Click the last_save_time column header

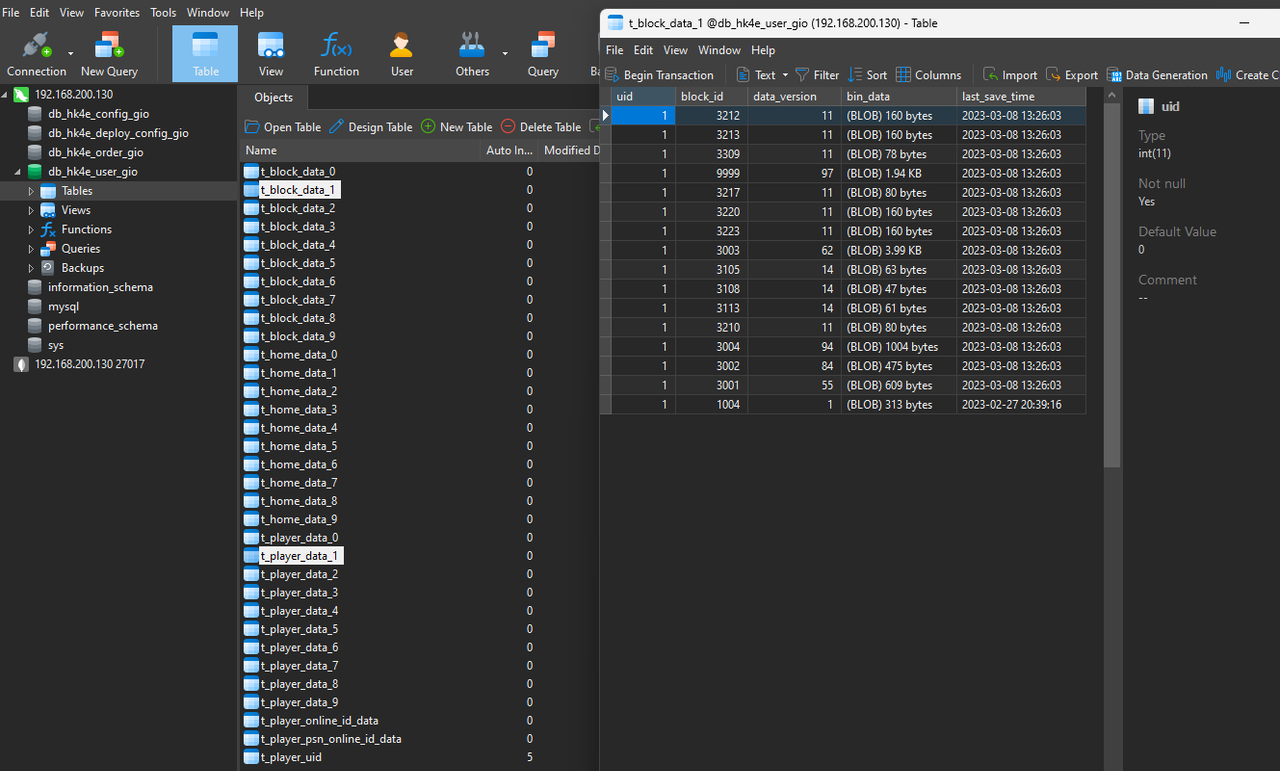pos(1020,96)
